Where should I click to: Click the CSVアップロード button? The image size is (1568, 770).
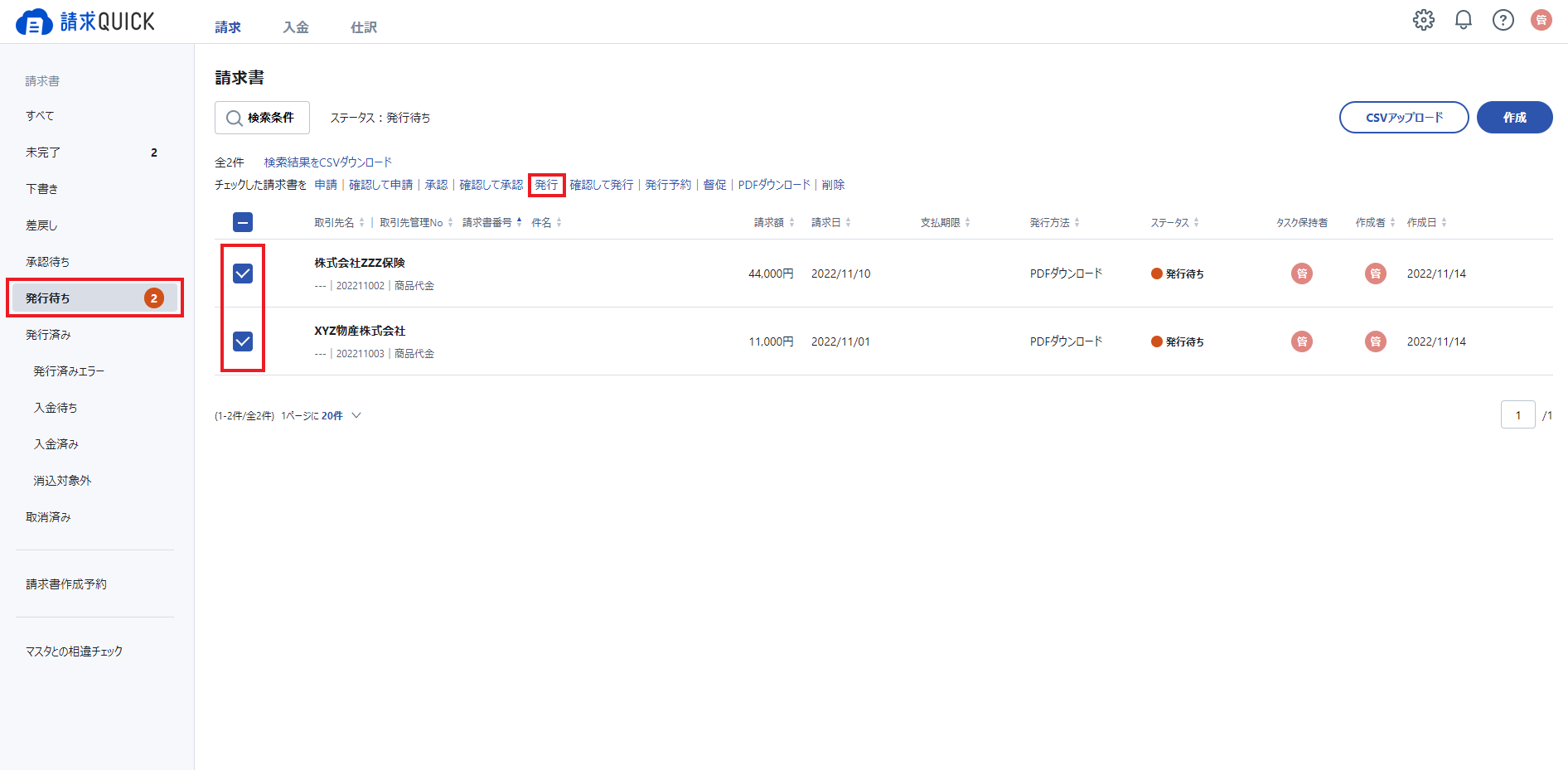(1404, 118)
